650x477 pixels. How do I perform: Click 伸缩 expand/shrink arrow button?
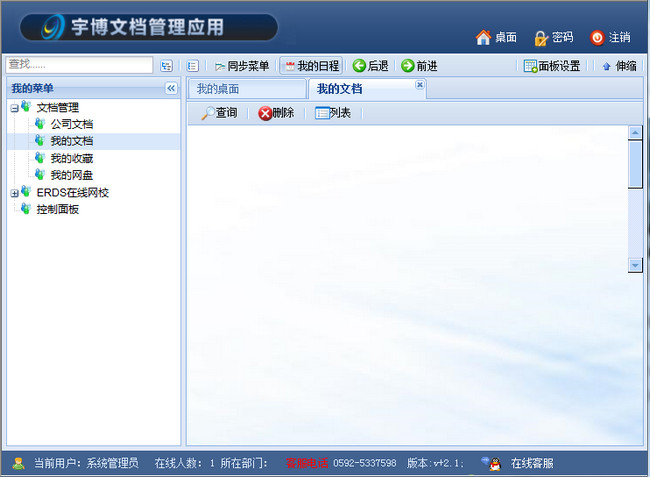[x=619, y=66]
